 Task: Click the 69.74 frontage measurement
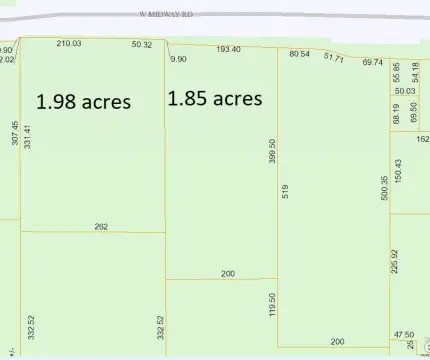click(x=373, y=62)
